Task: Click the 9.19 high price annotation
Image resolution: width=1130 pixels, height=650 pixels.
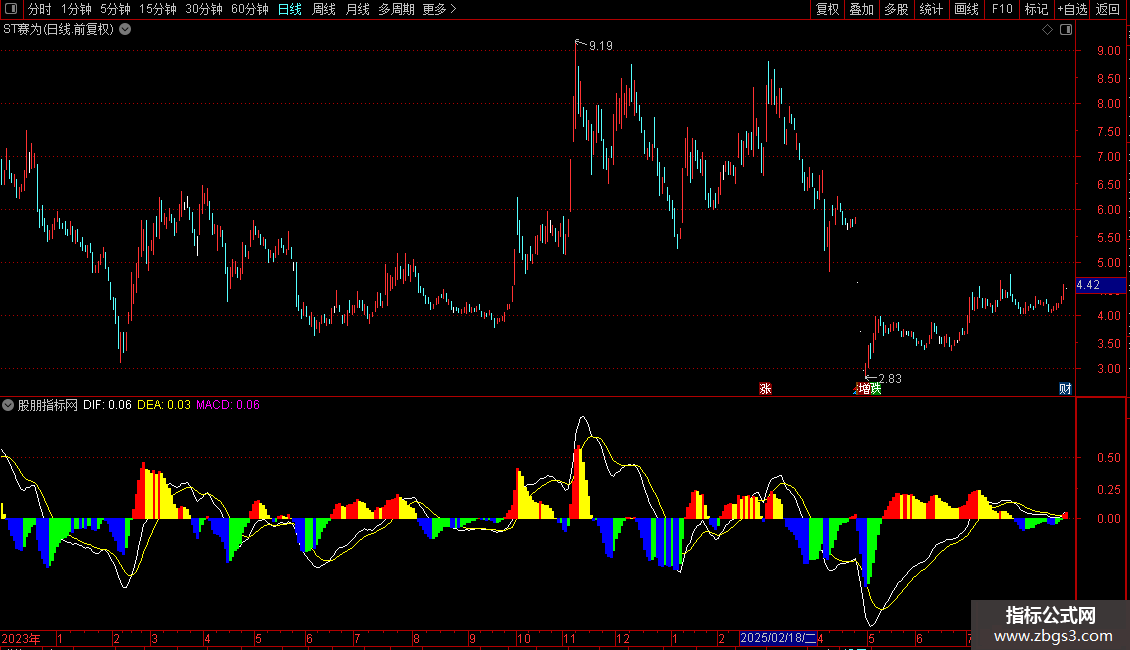Action: [601, 46]
